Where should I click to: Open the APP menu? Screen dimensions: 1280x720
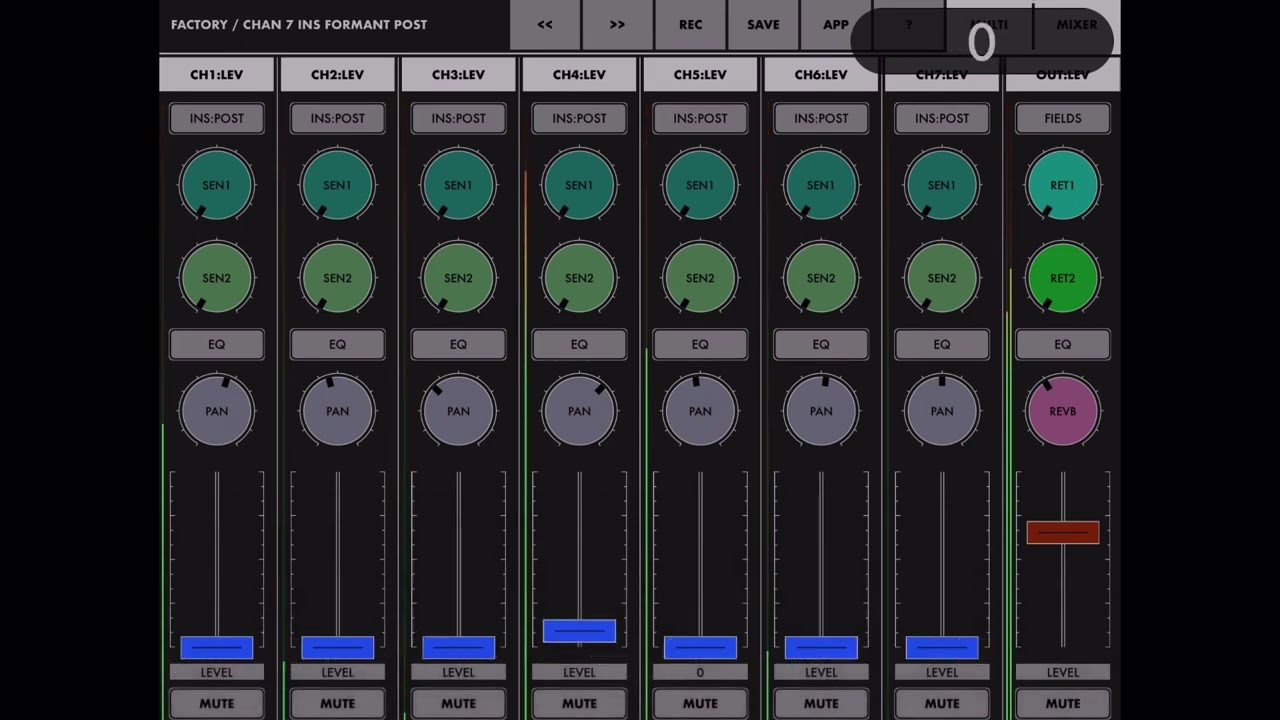836,25
